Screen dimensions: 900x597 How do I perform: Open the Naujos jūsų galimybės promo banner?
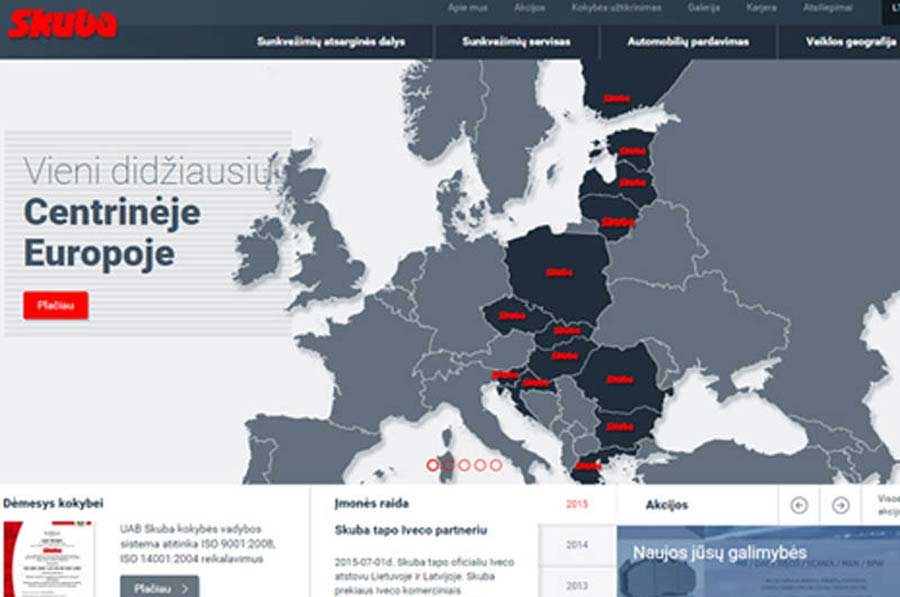point(758,561)
